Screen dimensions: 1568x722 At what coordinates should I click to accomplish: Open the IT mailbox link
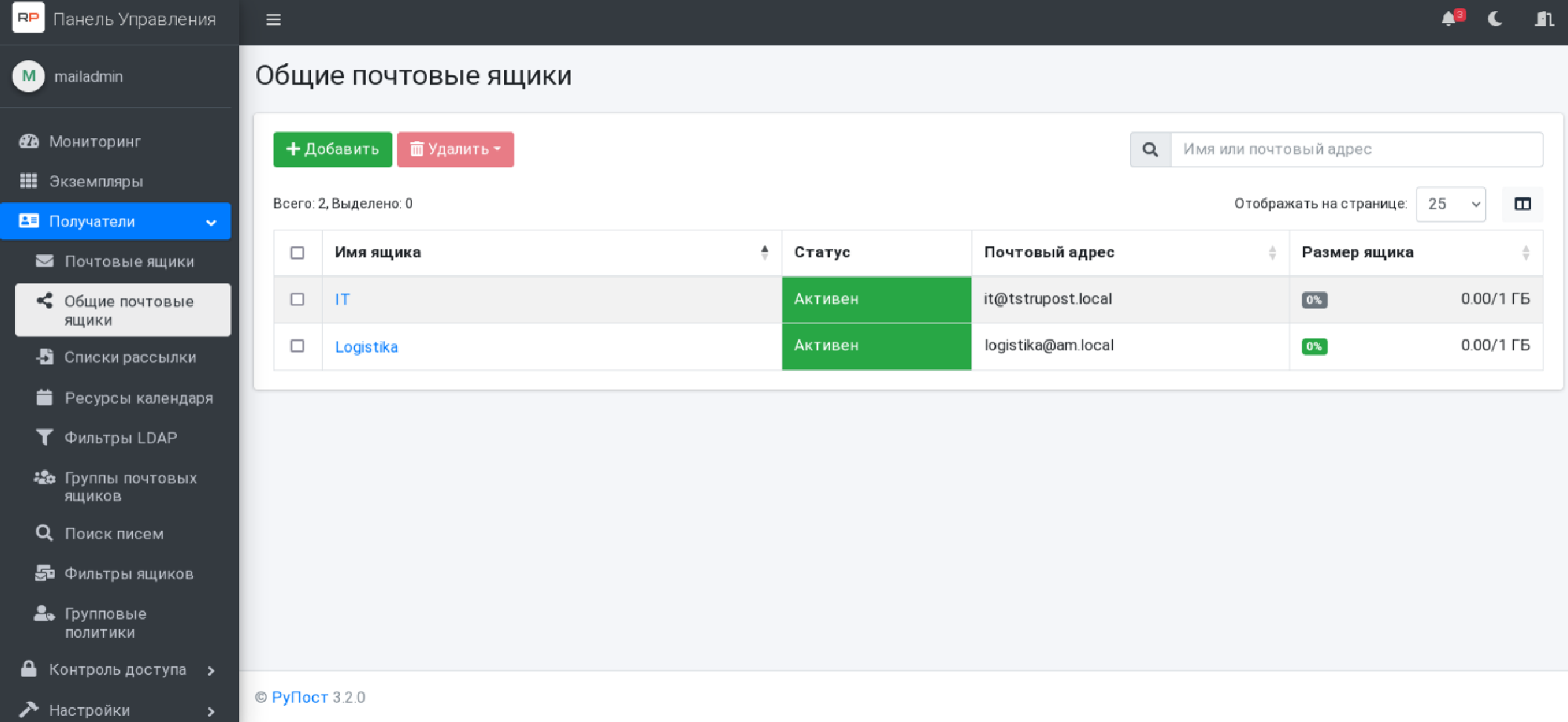(342, 299)
